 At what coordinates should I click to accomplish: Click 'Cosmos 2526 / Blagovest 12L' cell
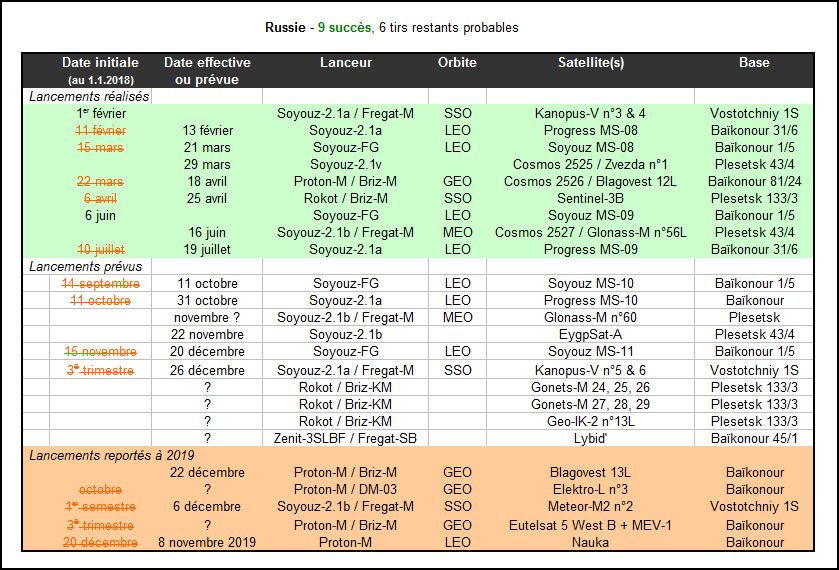pyautogui.click(x=590, y=181)
